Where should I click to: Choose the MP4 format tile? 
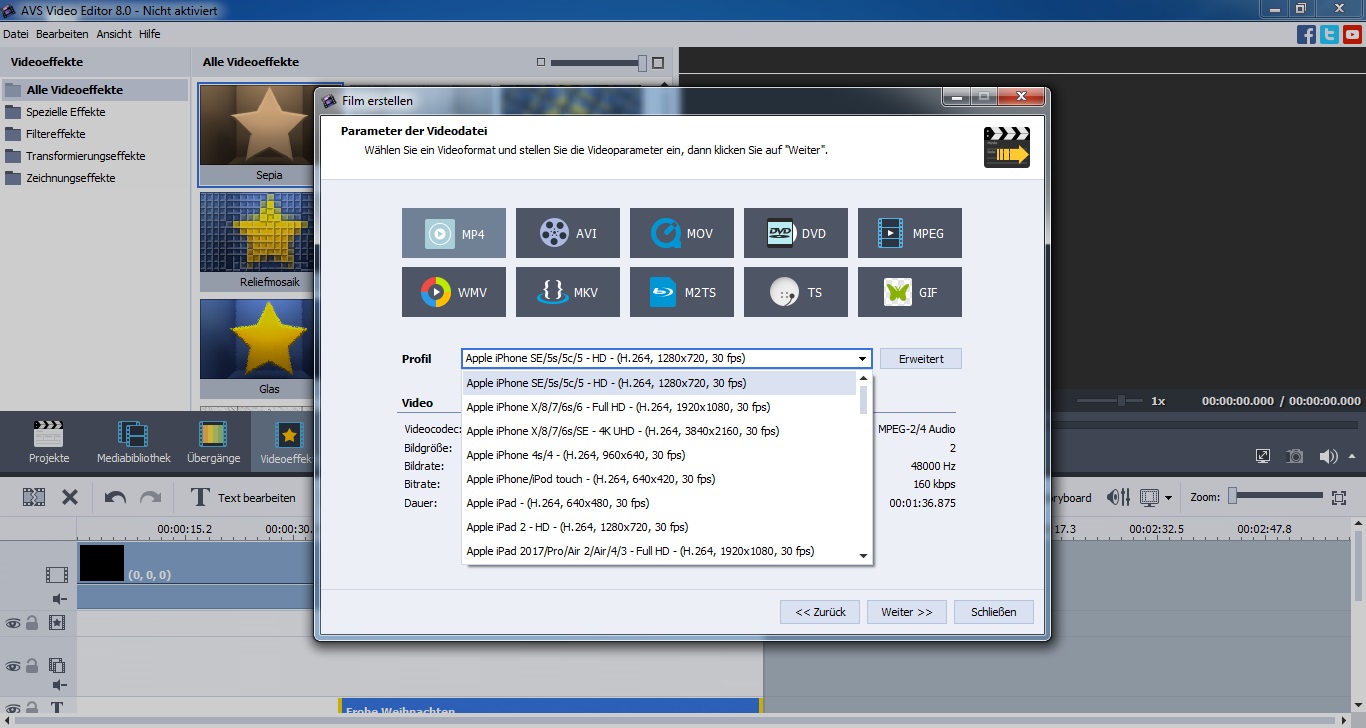click(454, 233)
